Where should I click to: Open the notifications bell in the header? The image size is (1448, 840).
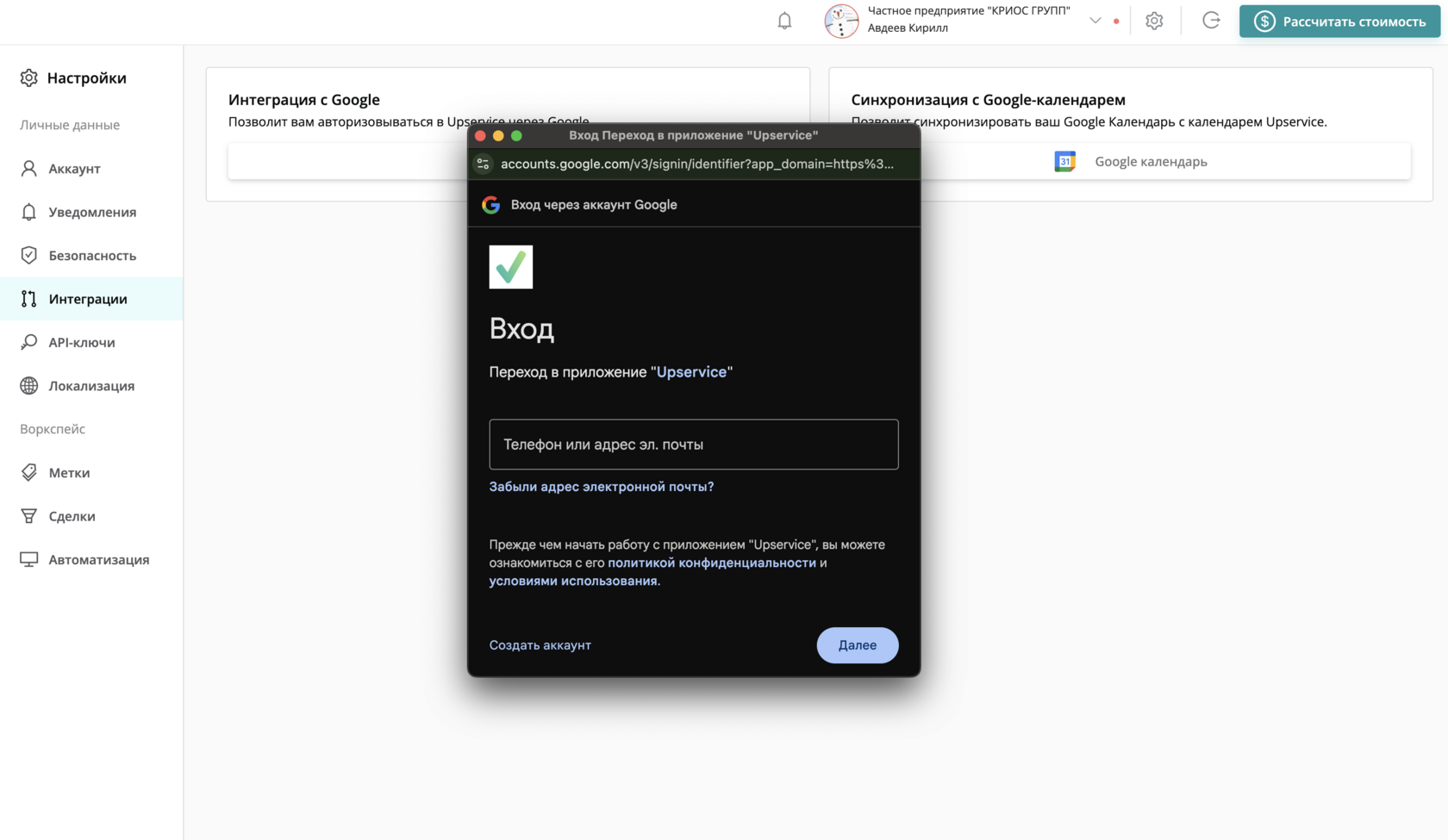pyautogui.click(x=784, y=21)
